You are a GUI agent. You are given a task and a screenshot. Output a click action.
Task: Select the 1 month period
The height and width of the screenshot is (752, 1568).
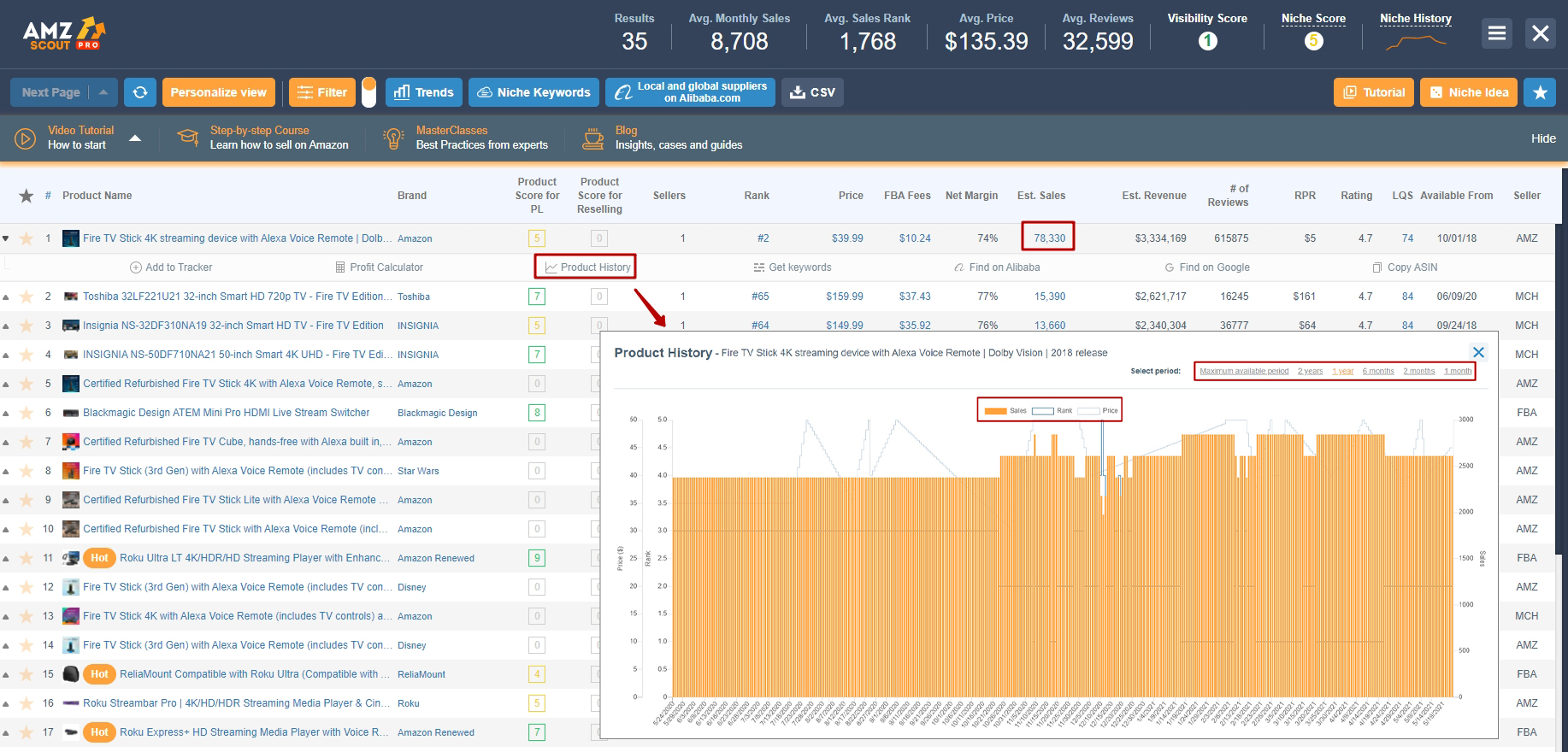(x=1459, y=371)
